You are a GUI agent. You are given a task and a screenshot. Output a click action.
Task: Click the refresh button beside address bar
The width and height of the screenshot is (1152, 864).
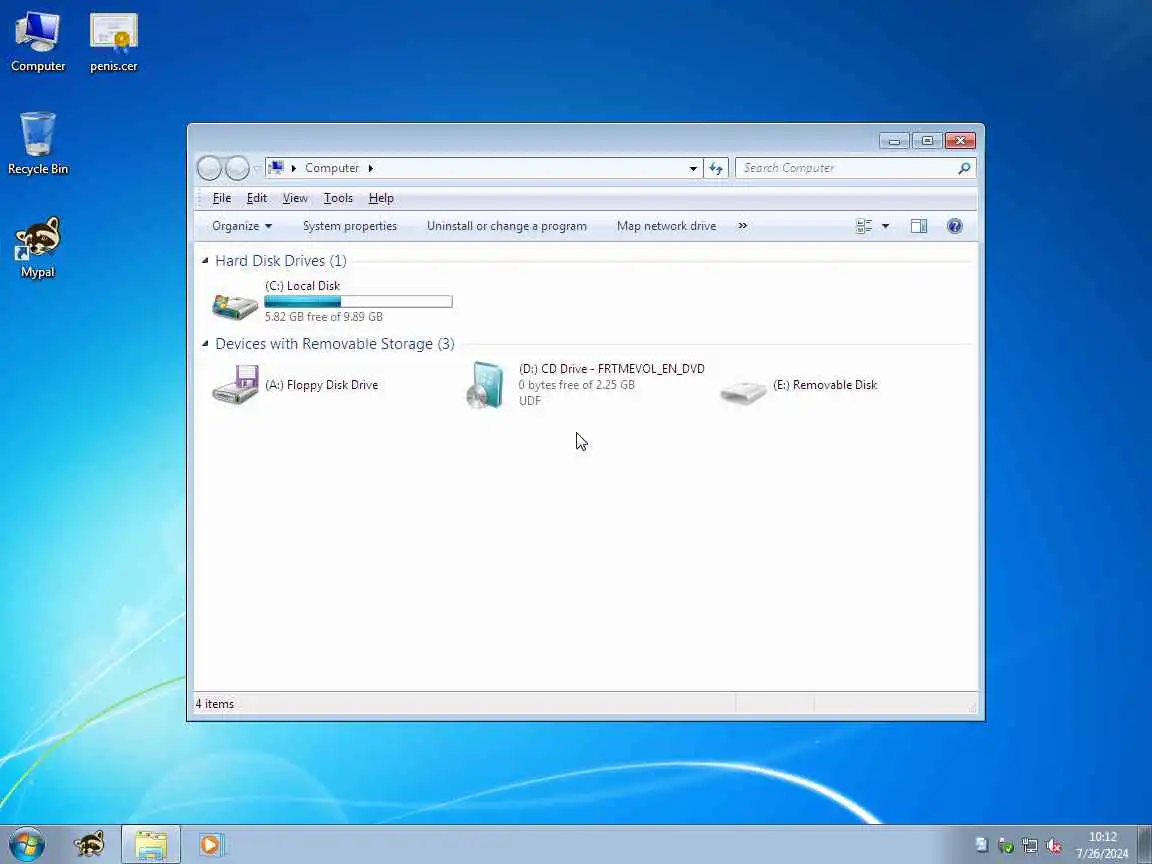(x=716, y=168)
